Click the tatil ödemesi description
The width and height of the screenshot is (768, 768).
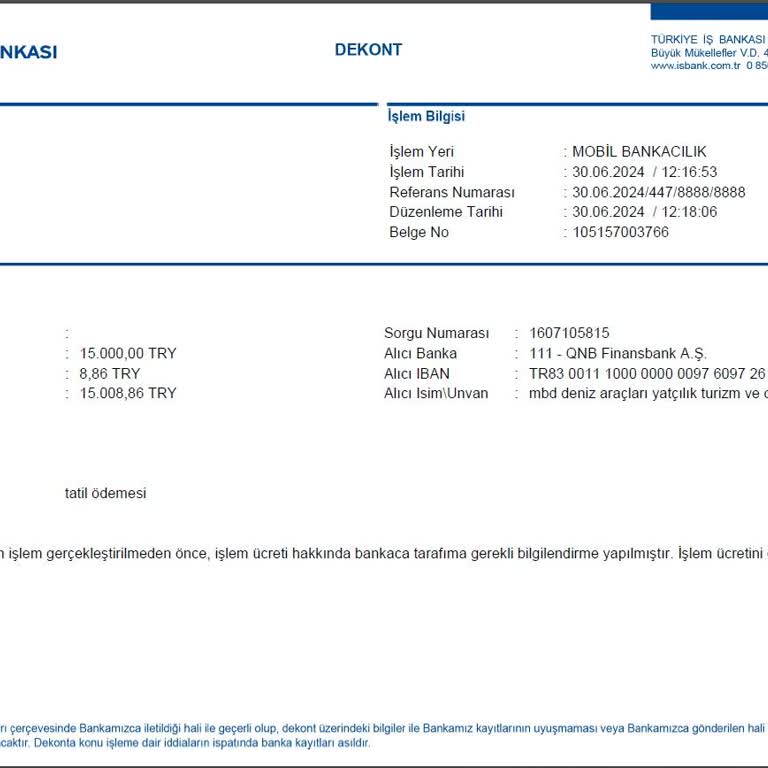105,493
